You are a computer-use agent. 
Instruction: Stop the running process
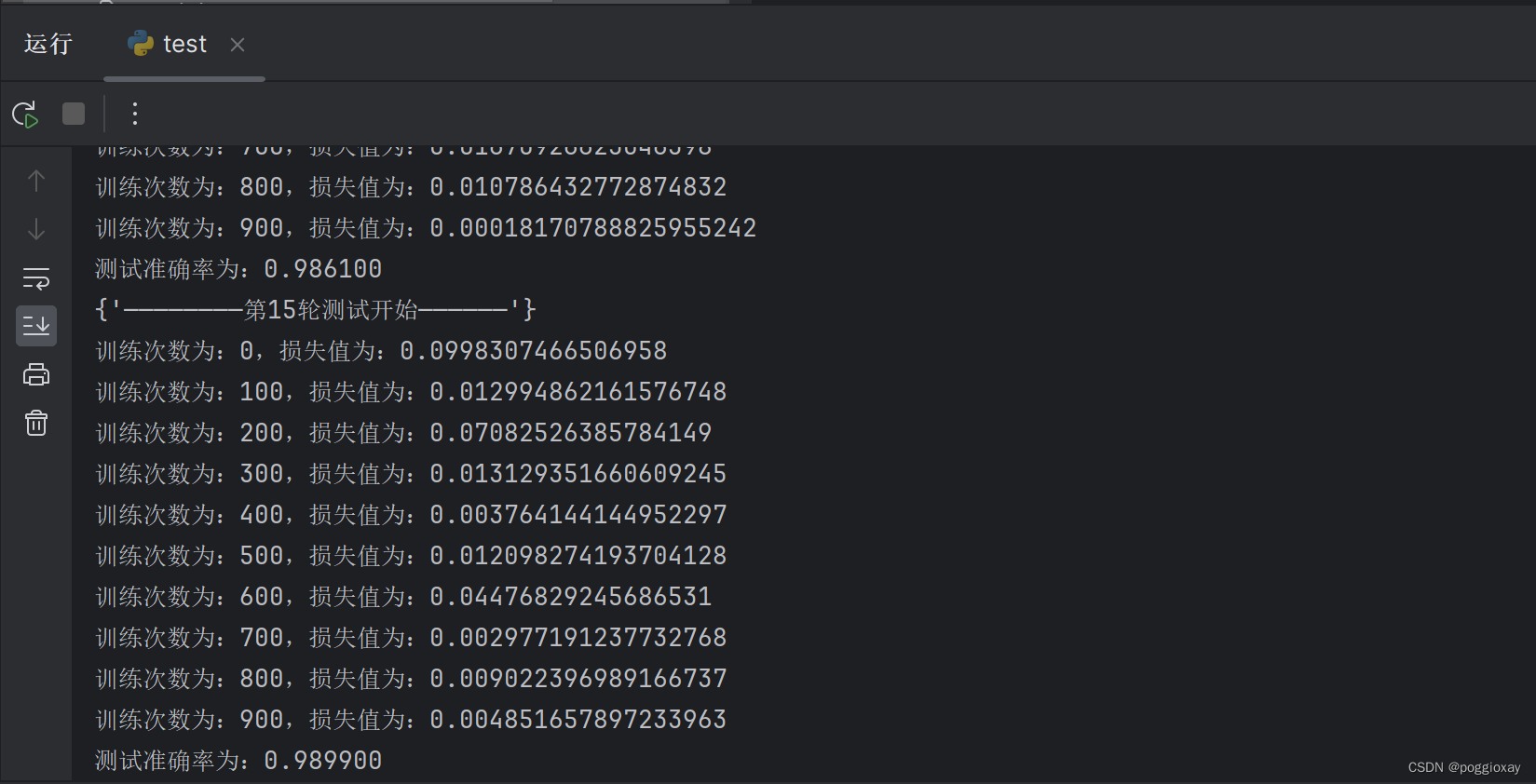74,114
